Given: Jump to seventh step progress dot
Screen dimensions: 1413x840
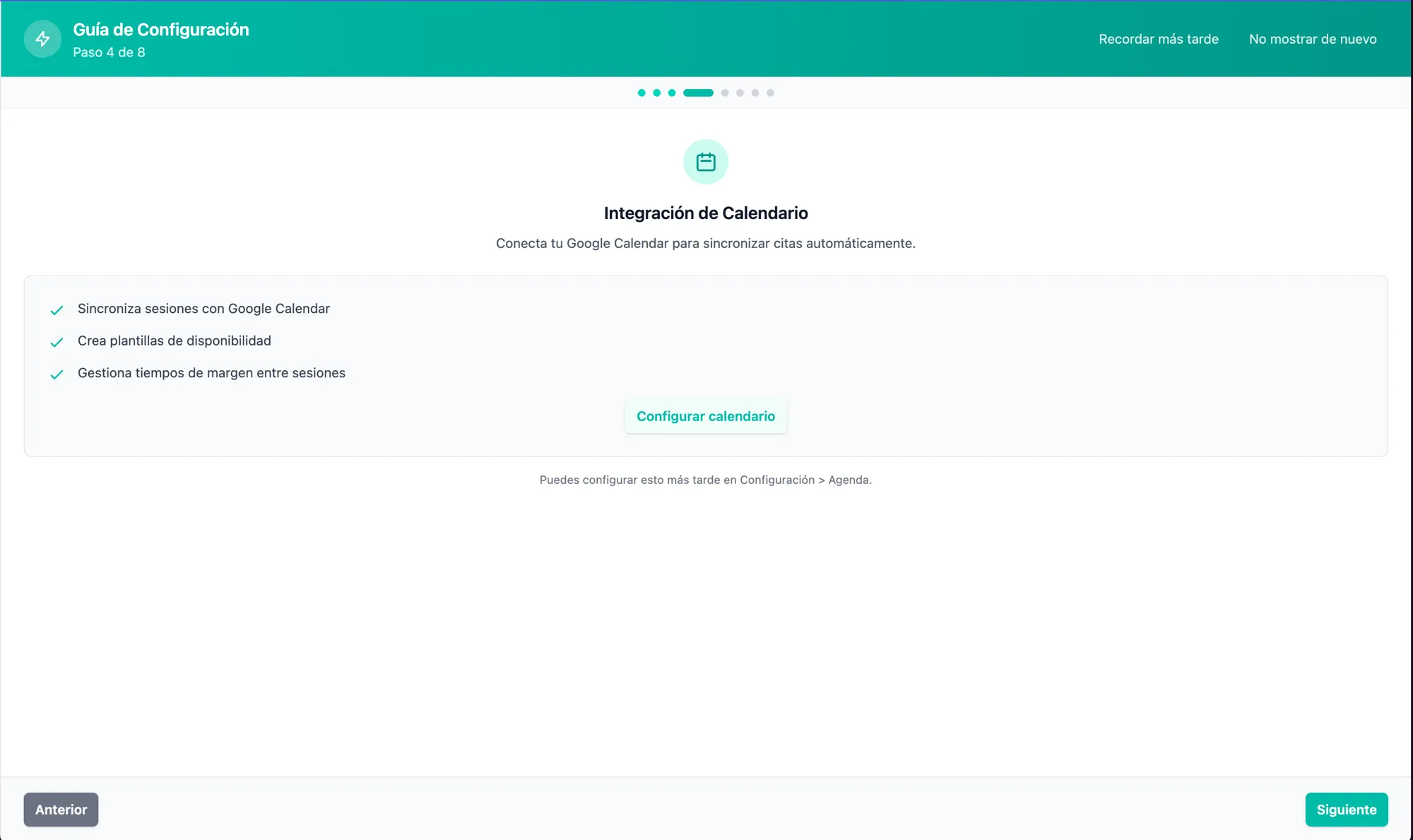Looking at the screenshot, I should coord(755,93).
